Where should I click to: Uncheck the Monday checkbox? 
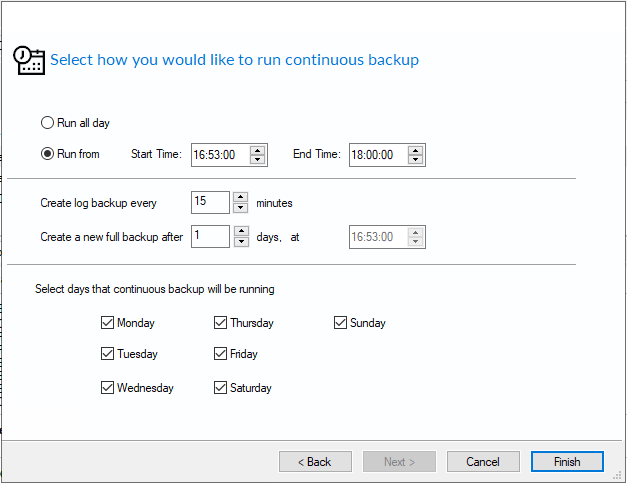pos(108,323)
